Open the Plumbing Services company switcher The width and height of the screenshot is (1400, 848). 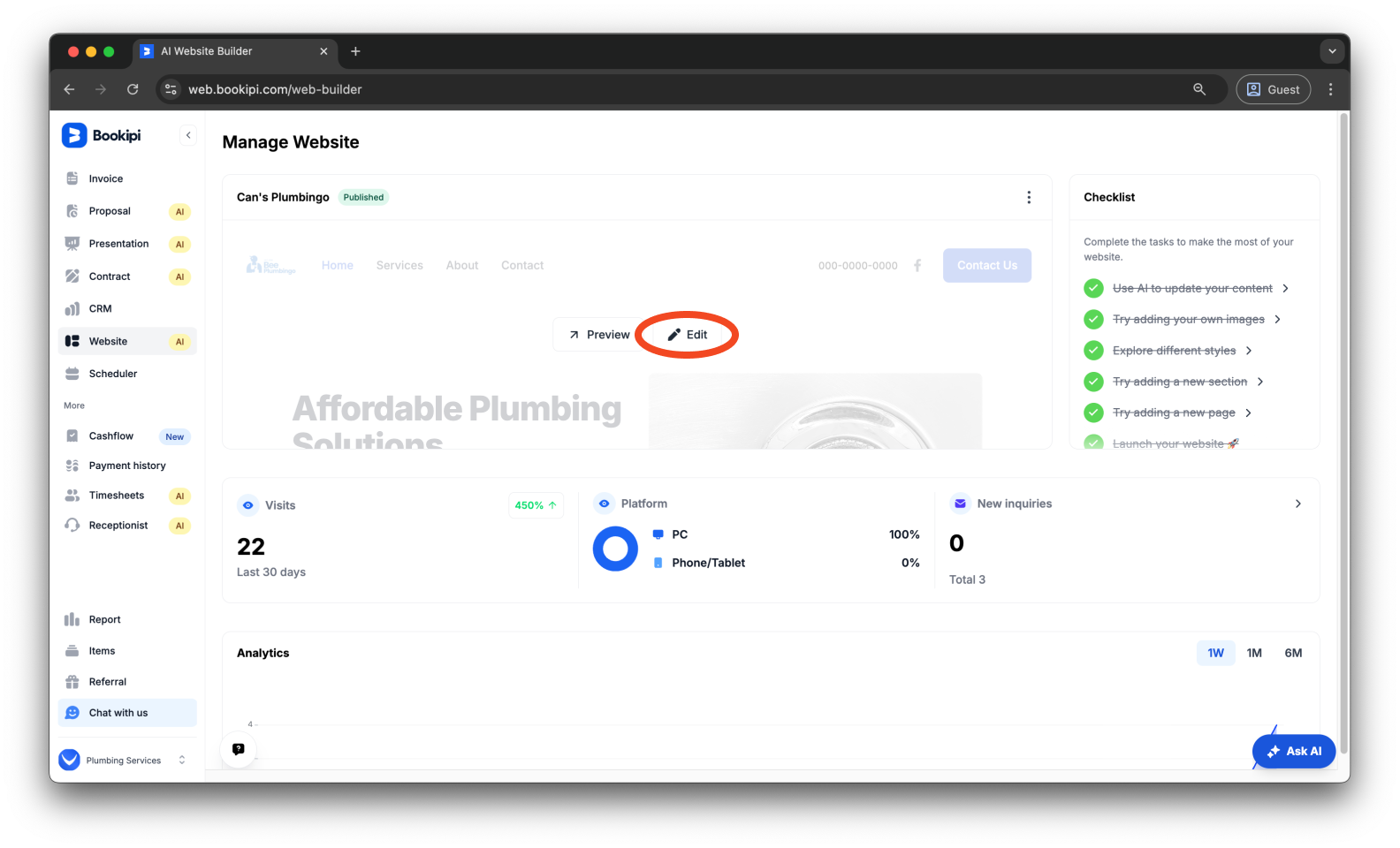click(x=123, y=760)
